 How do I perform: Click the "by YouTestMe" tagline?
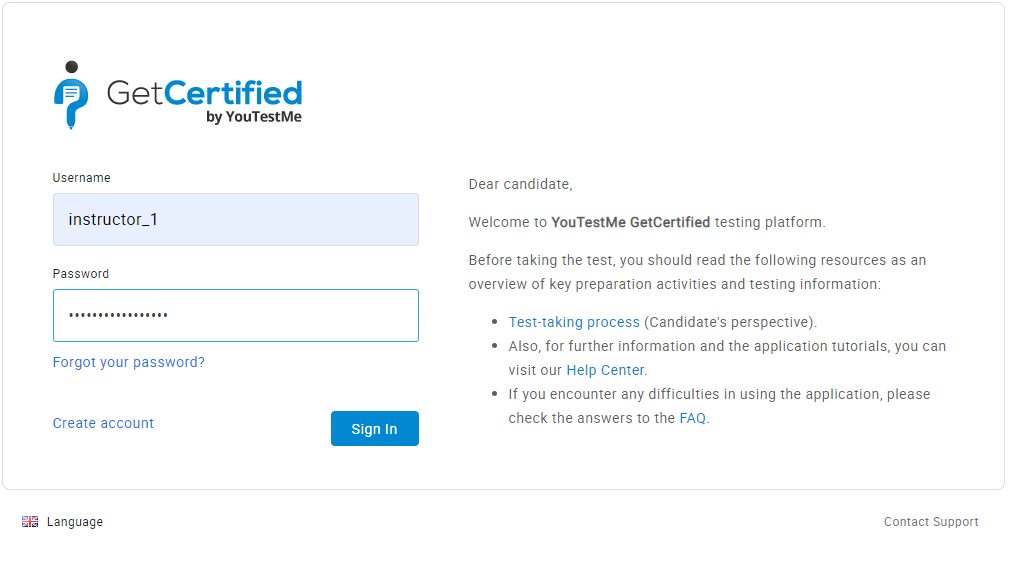pyautogui.click(x=253, y=117)
